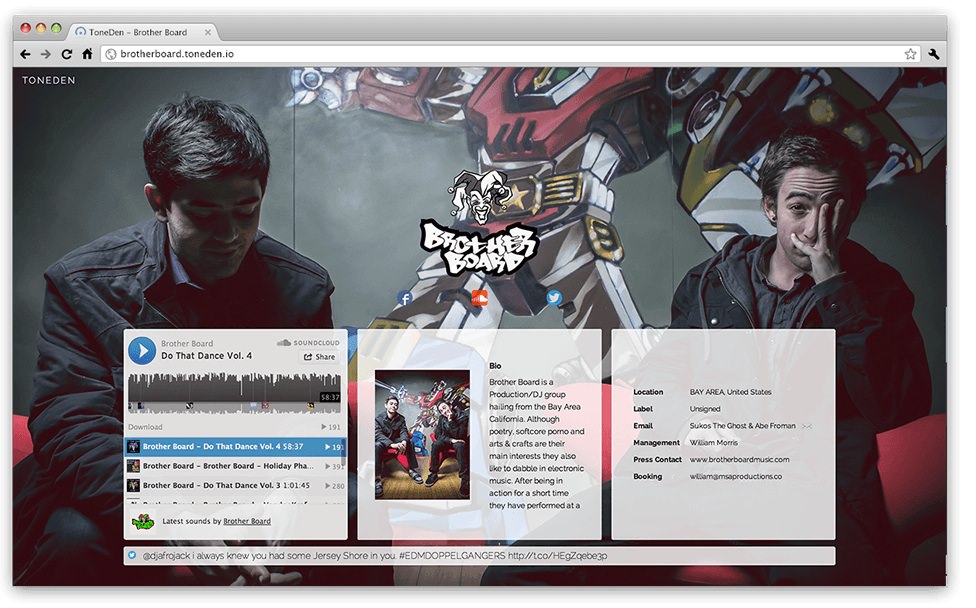The height and width of the screenshot is (608, 976).
Task: Open the Brother Board link in player footer
Action: (x=247, y=521)
